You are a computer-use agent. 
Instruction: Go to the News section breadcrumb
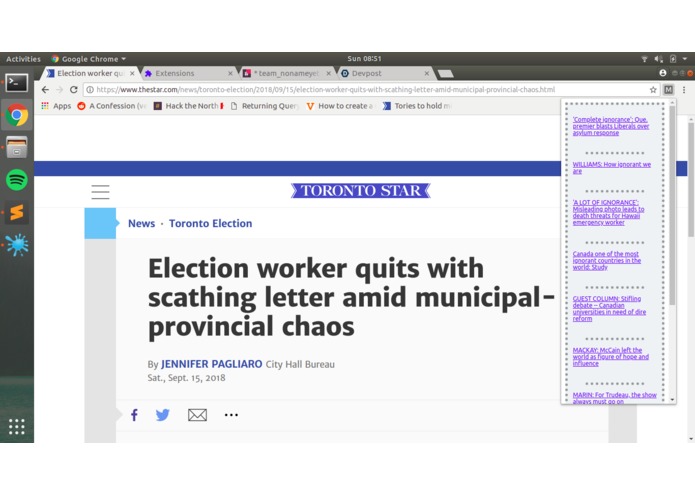click(x=141, y=223)
